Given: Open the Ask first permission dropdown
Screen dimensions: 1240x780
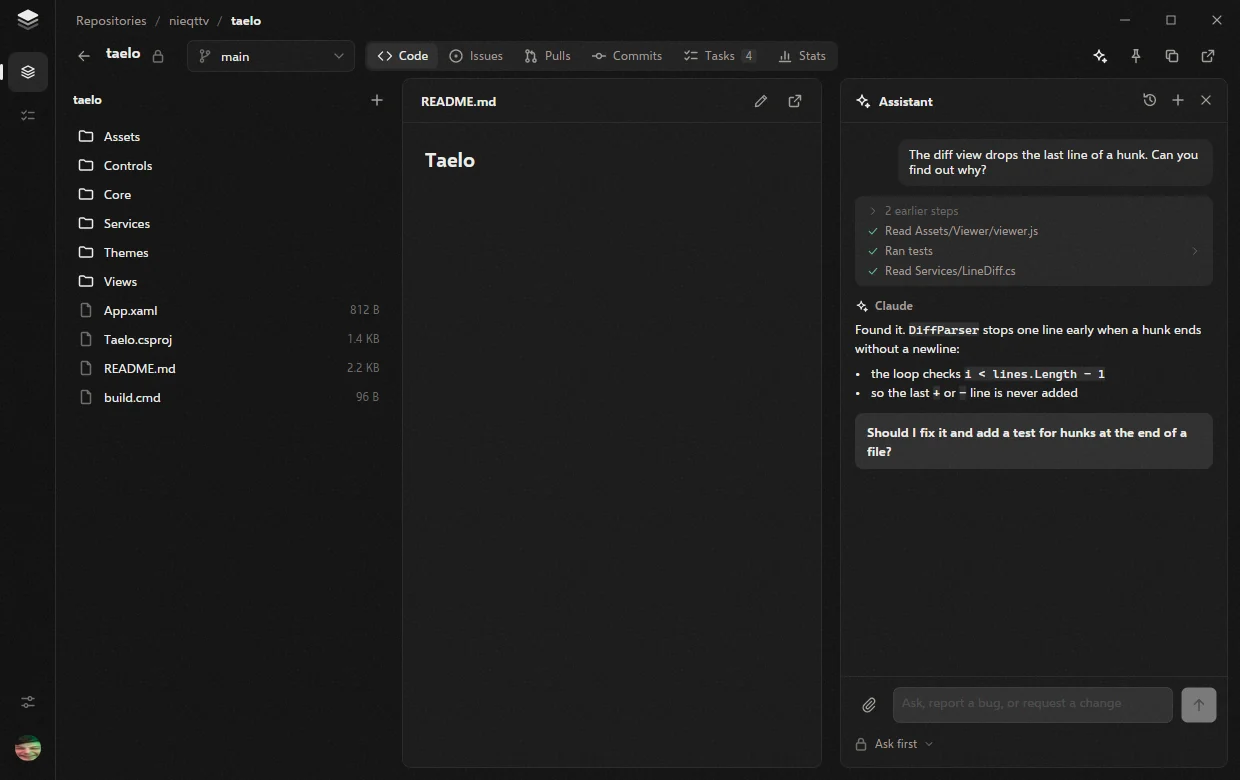Looking at the screenshot, I should point(895,744).
